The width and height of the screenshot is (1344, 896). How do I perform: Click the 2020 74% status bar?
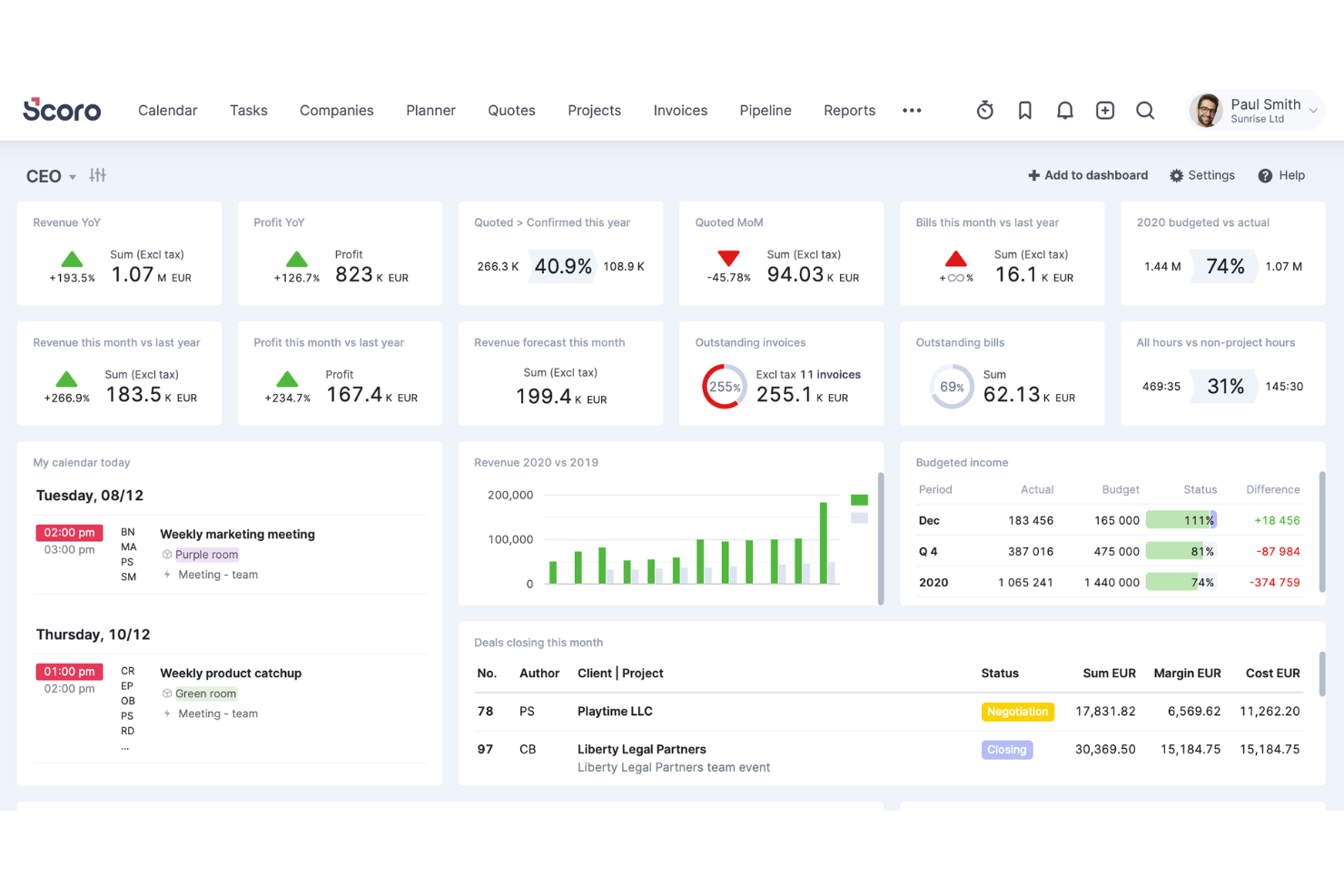point(1181,582)
